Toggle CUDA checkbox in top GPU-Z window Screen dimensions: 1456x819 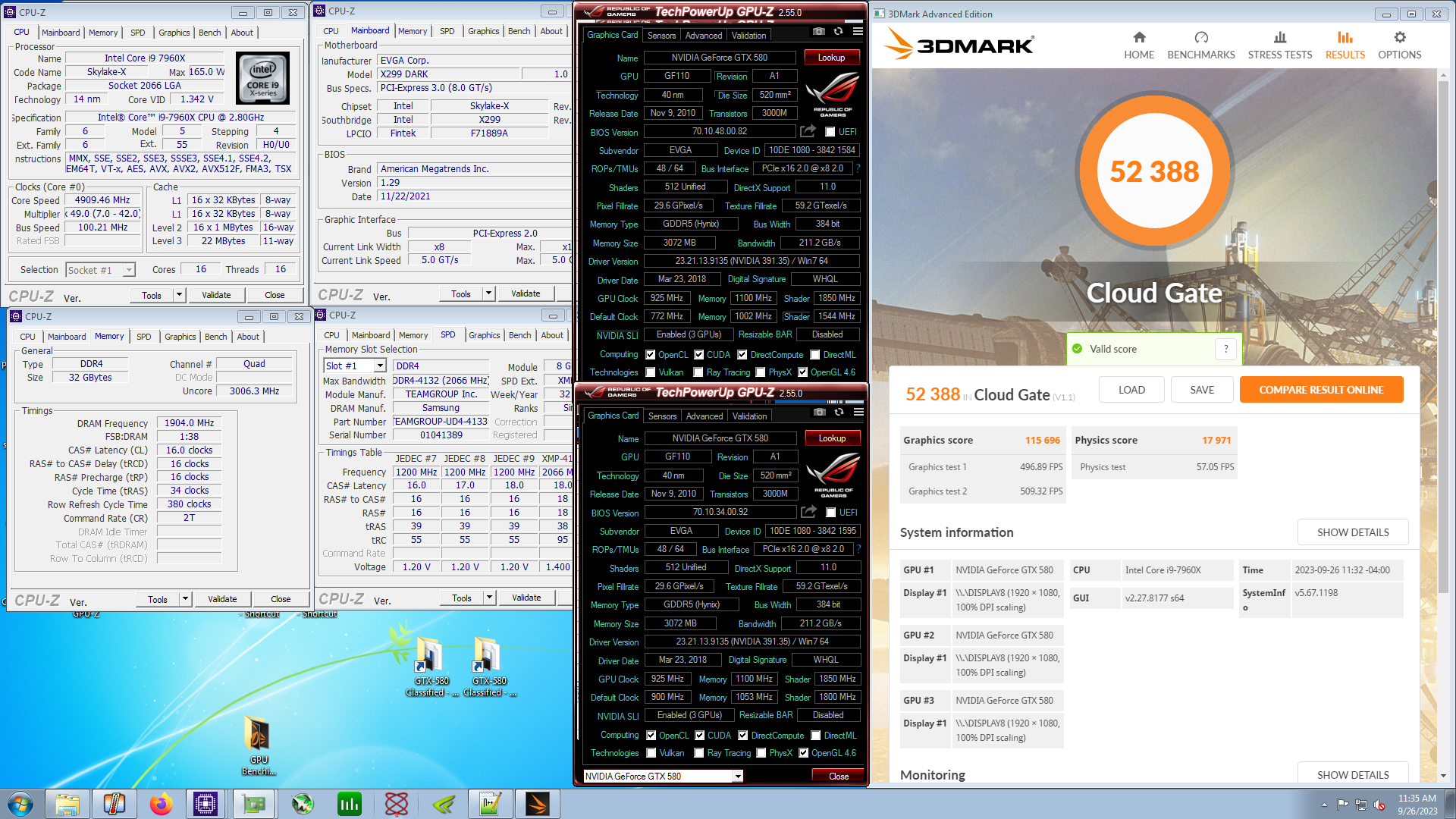coord(698,355)
